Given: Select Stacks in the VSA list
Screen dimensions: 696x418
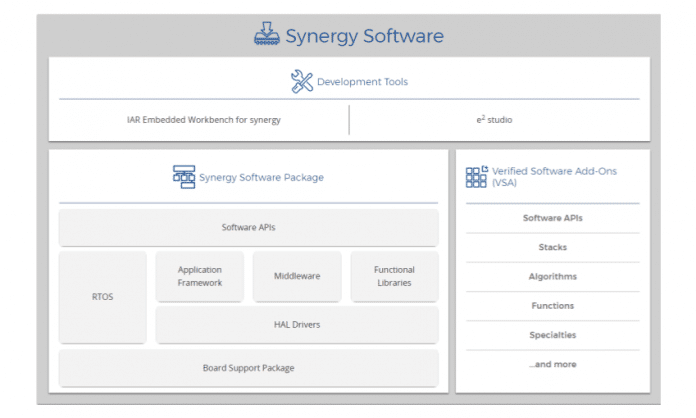Looking at the screenshot, I should pos(553,247).
